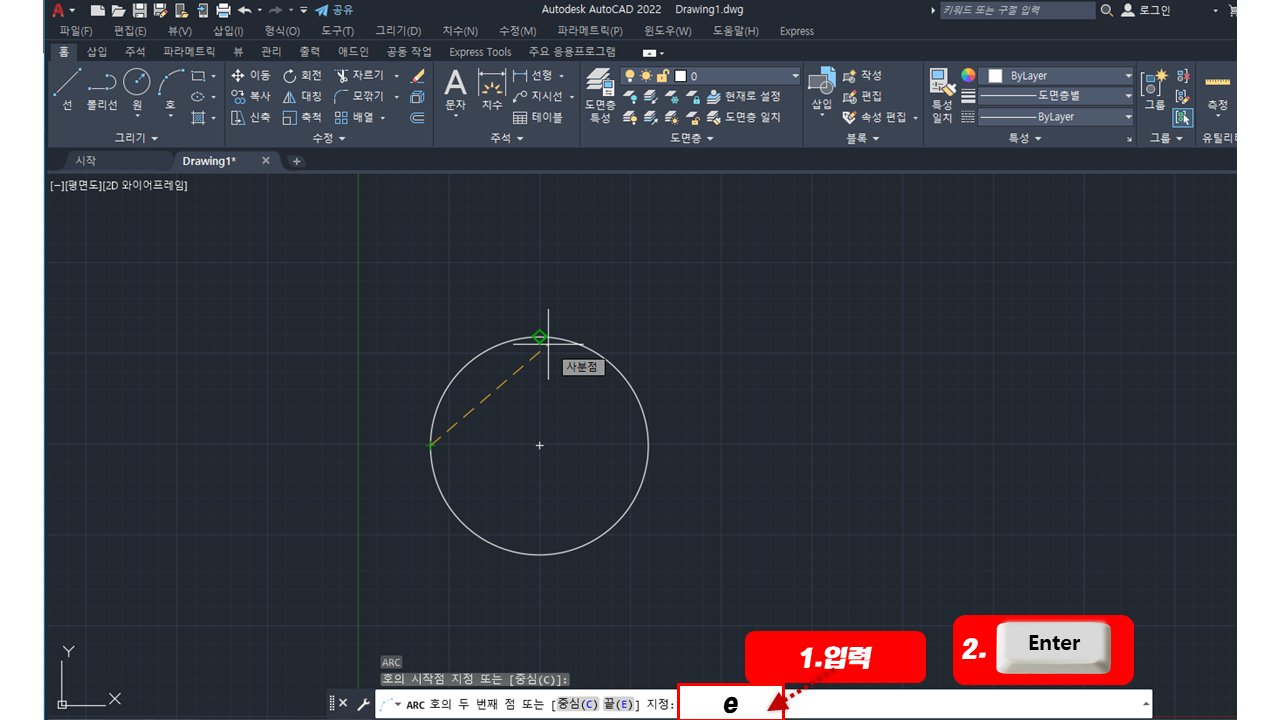Switch to the 삽입 ribbon tab

97,52
